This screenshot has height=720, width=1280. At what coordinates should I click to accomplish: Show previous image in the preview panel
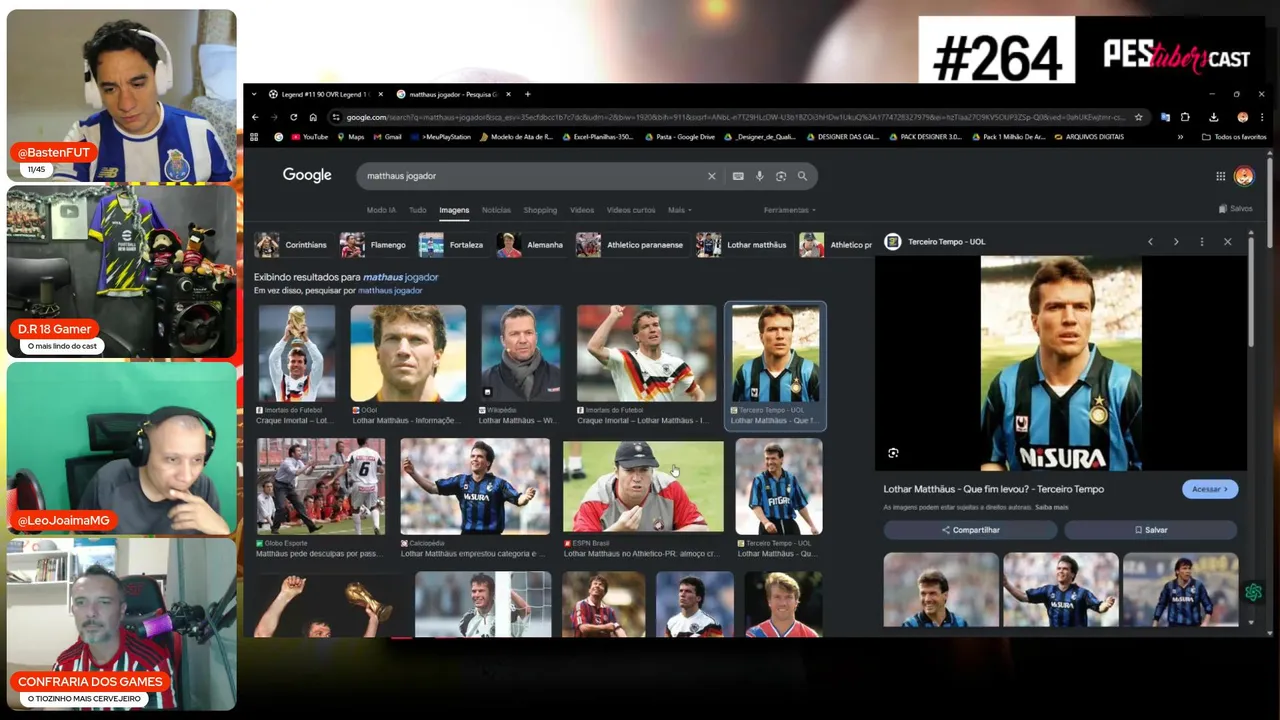(x=1150, y=242)
